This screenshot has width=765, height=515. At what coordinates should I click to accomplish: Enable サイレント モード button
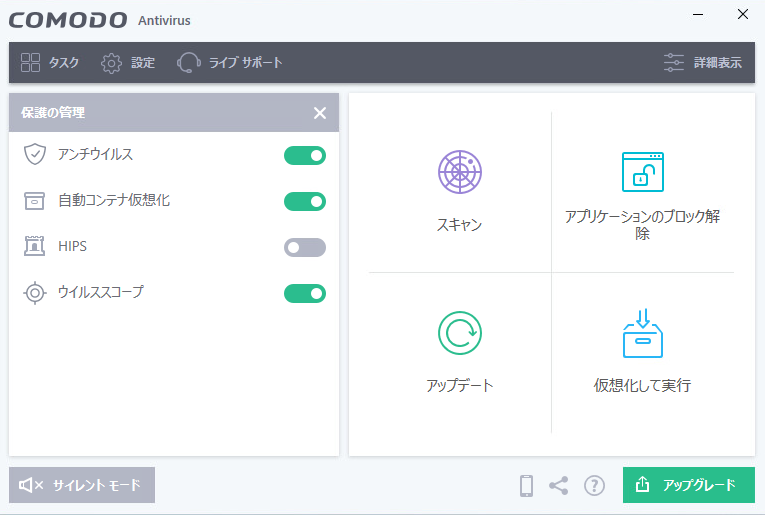point(82,485)
